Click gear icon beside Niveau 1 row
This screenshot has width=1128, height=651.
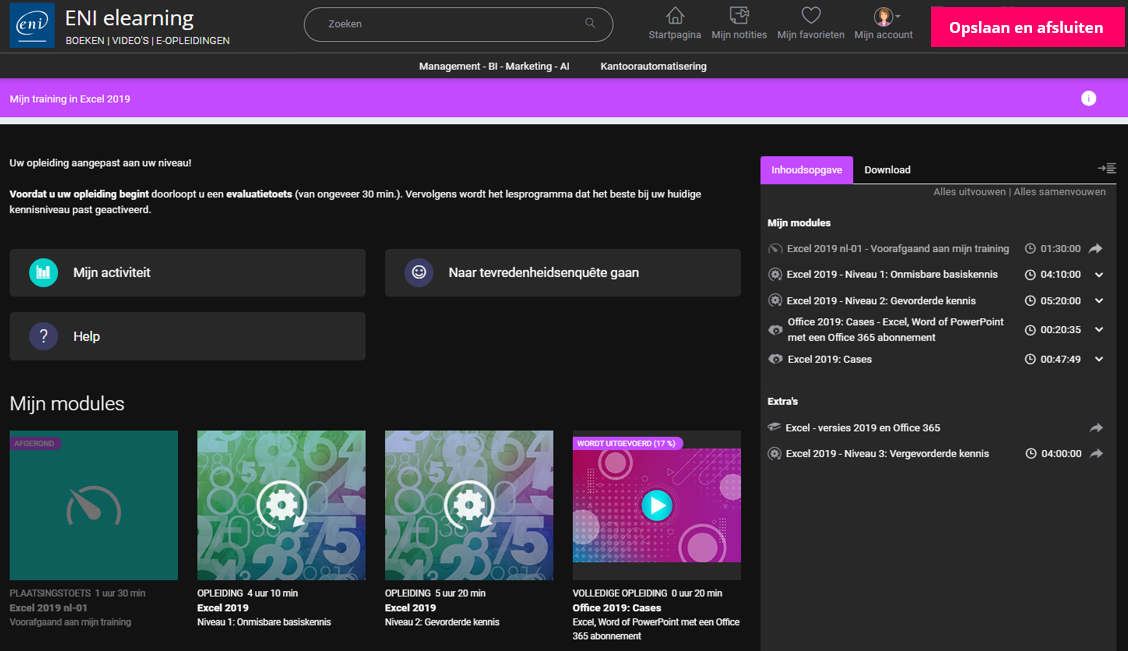pos(775,274)
